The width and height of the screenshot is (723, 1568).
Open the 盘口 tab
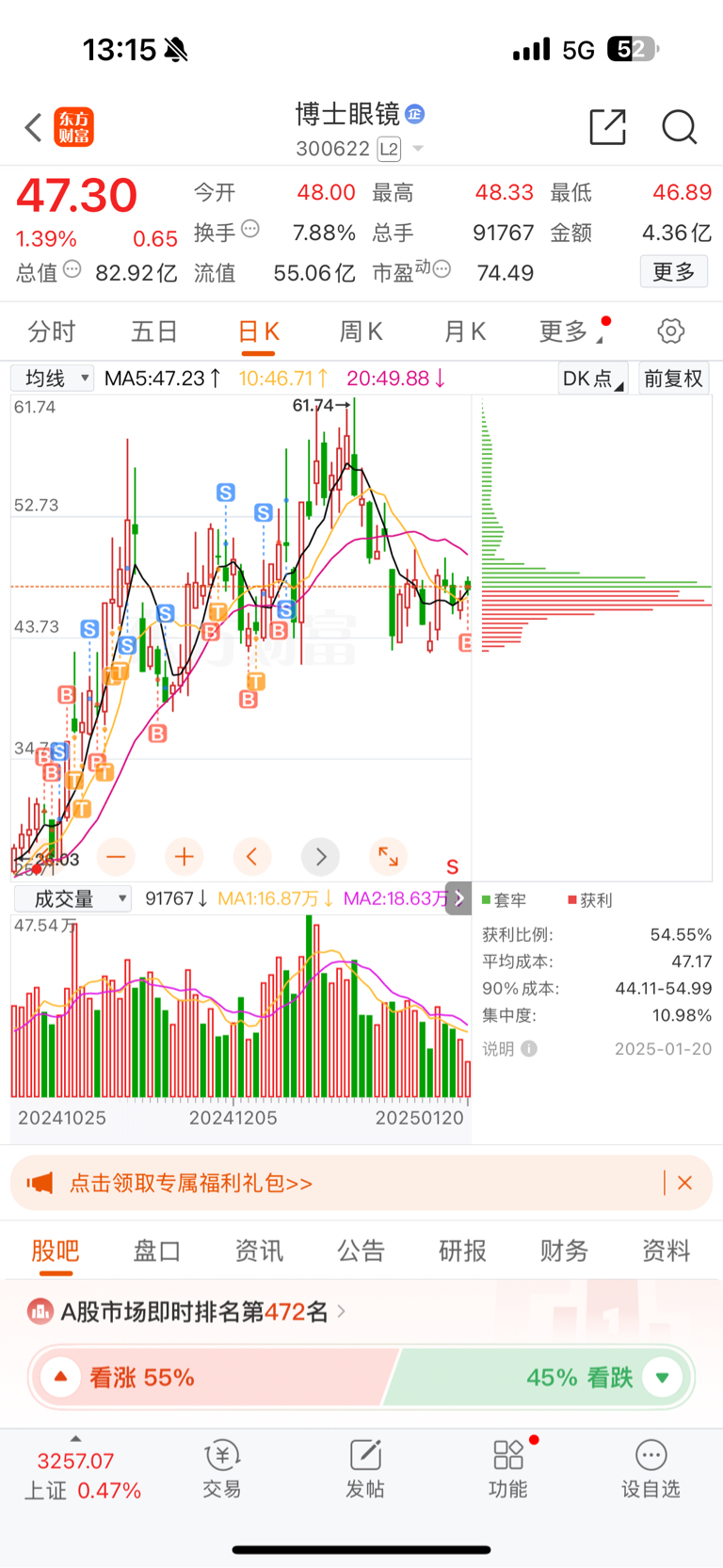click(x=157, y=1251)
